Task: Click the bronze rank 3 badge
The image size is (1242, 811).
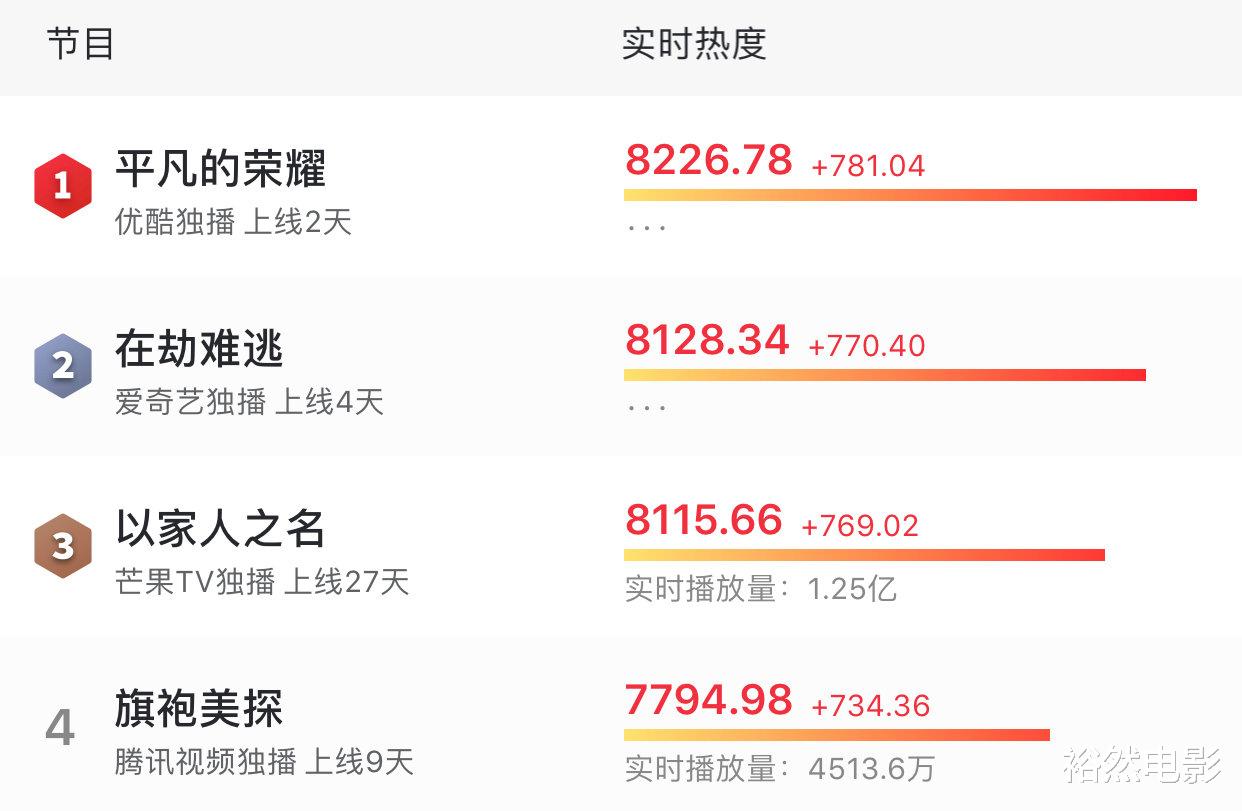Action: (63, 543)
